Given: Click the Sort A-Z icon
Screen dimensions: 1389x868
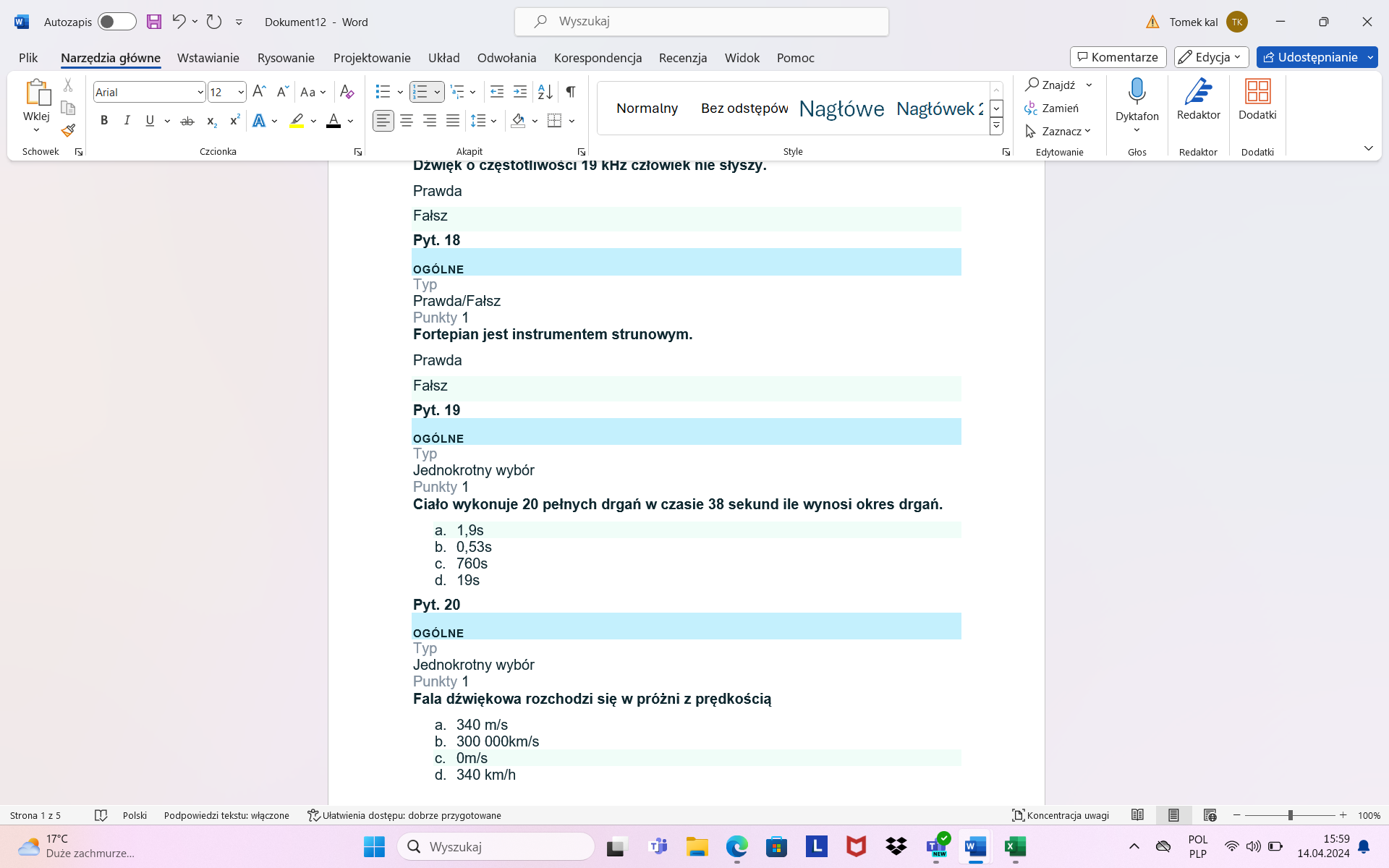Looking at the screenshot, I should pyautogui.click(x=545, y=92).
